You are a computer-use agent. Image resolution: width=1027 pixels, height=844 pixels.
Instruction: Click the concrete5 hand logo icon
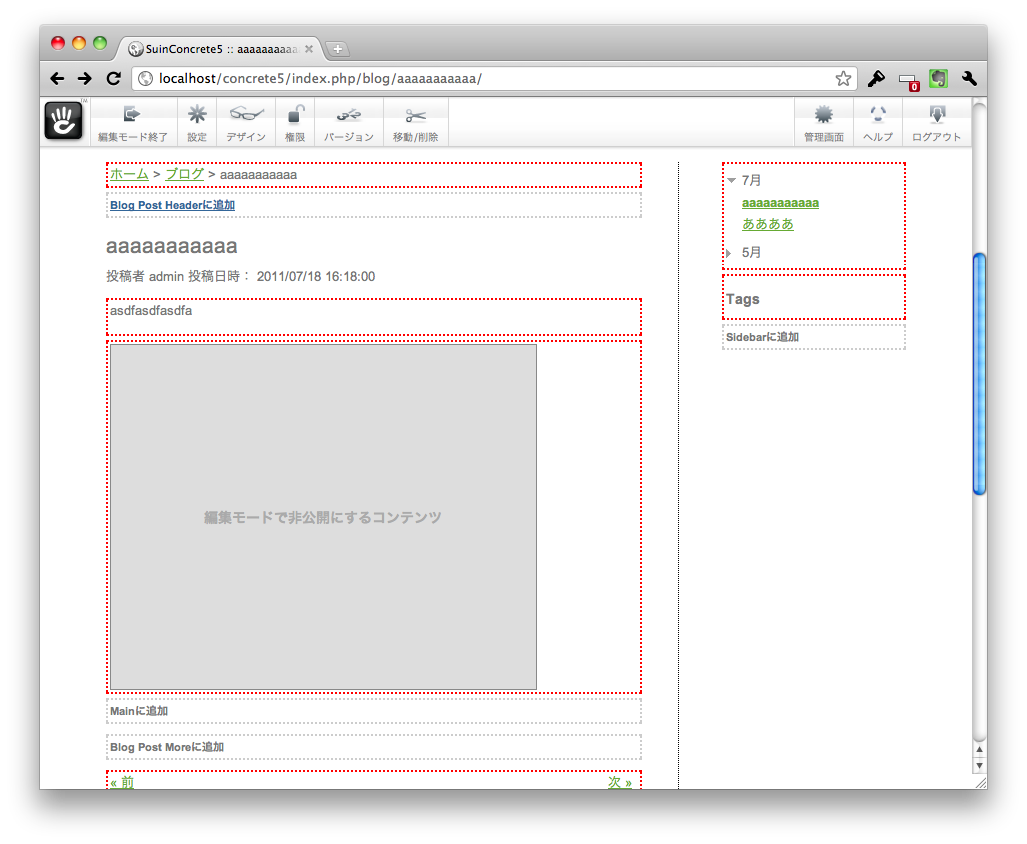click(x=64, y=121)
